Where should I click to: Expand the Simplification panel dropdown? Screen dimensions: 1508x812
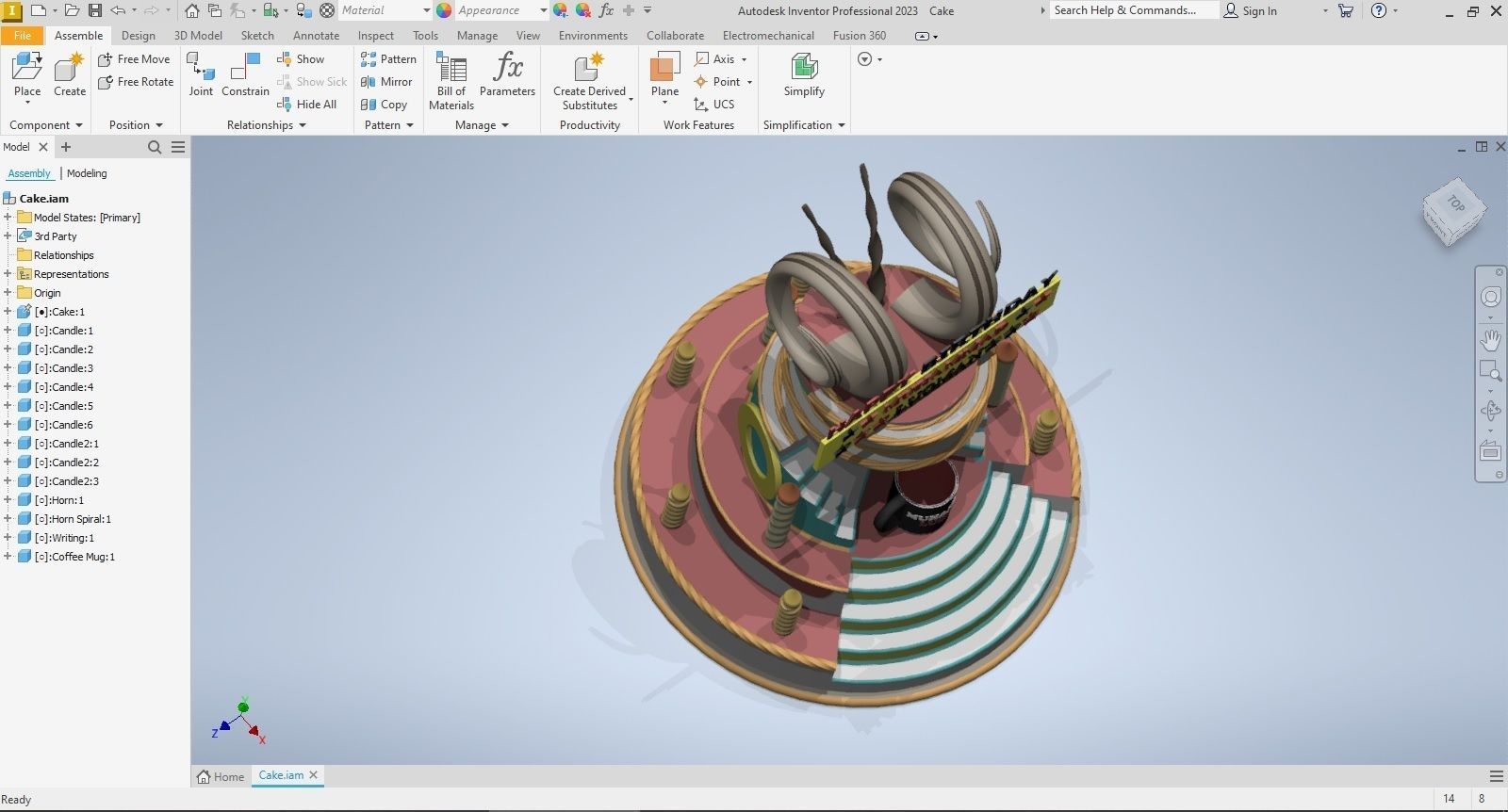pyautogui.click(x=842, y=125)
